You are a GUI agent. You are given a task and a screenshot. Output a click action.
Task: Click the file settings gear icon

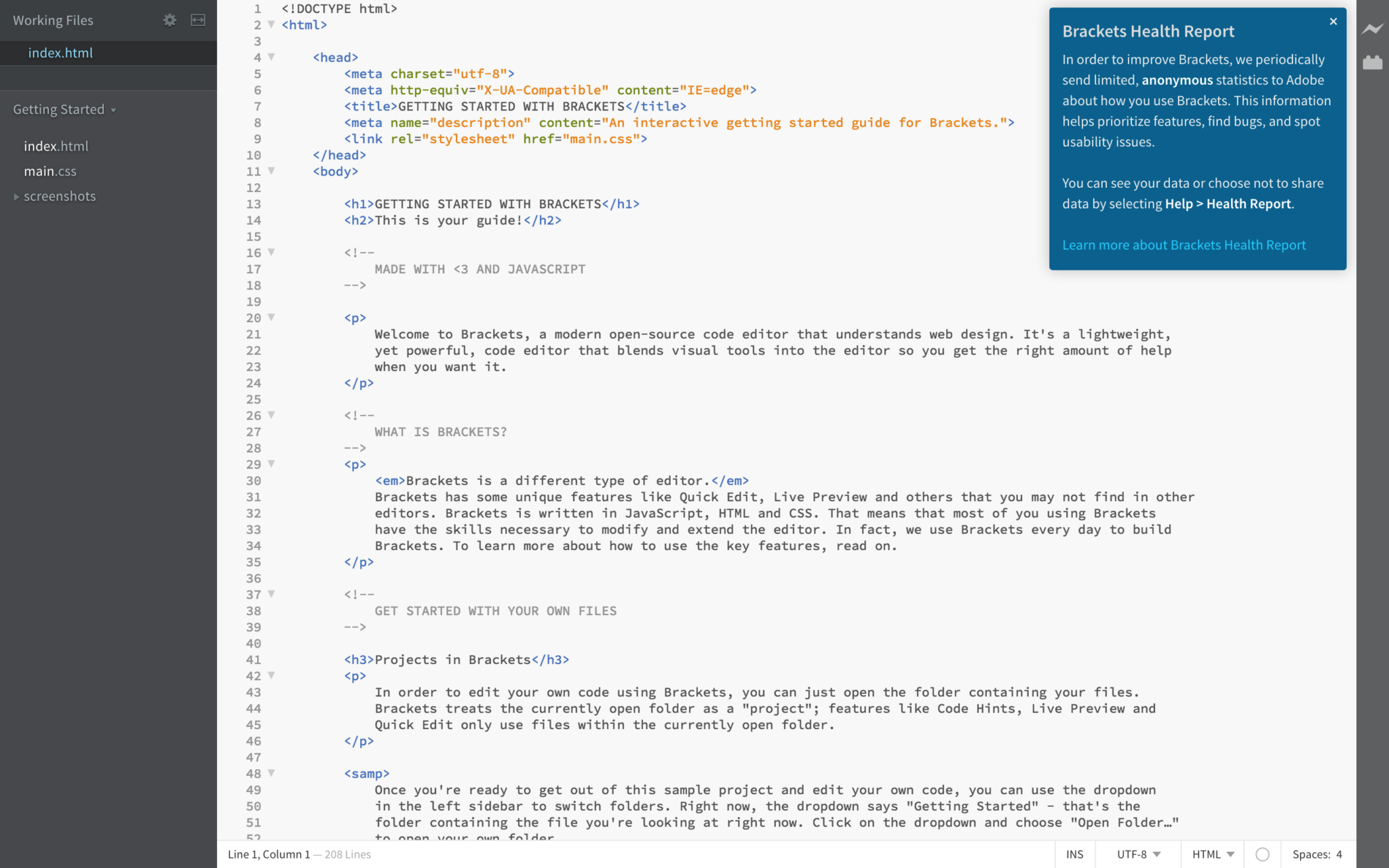[x=170, y=19]
